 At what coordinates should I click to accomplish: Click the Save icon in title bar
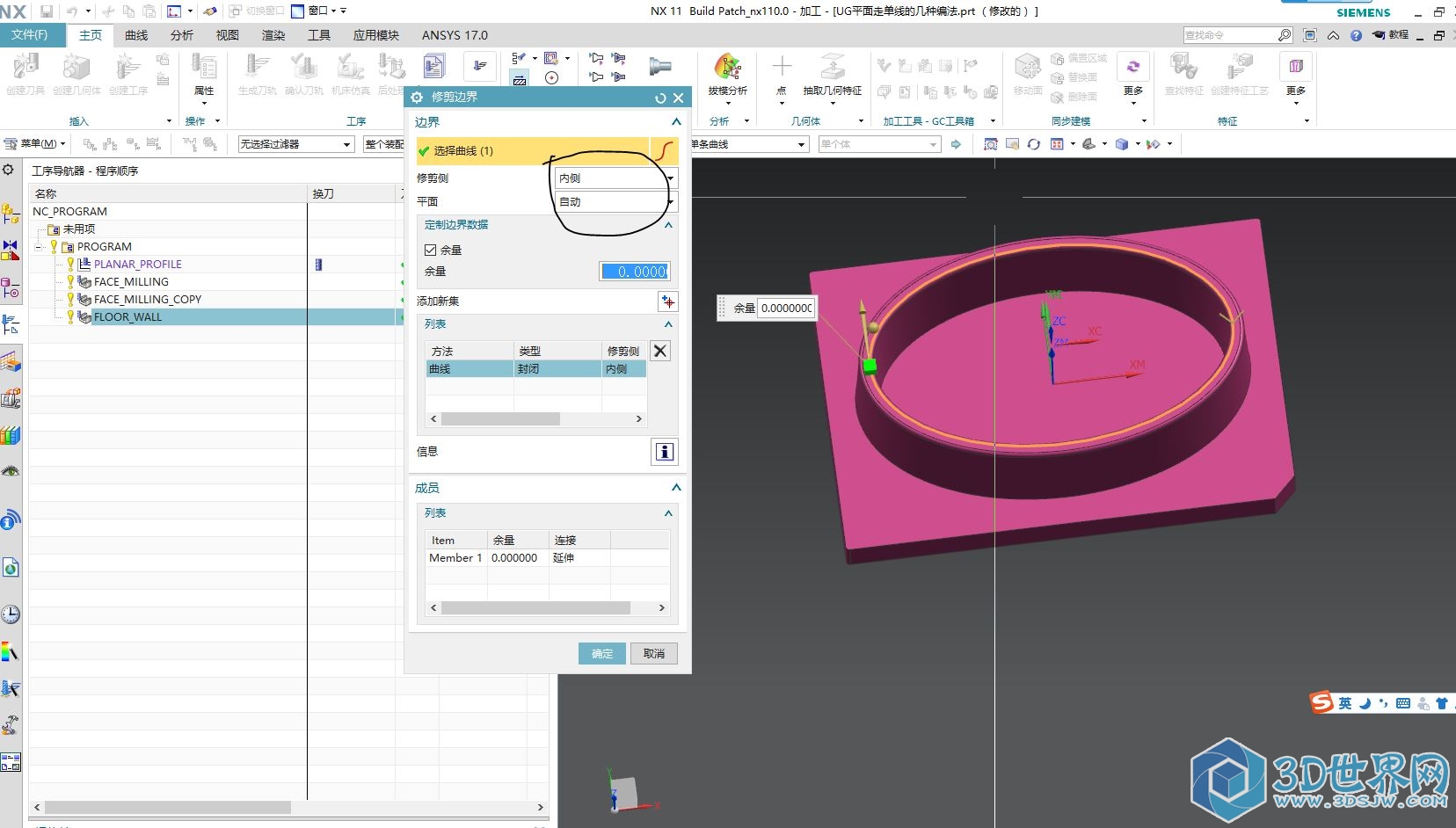pyautogui.click(x=47, y=11)
